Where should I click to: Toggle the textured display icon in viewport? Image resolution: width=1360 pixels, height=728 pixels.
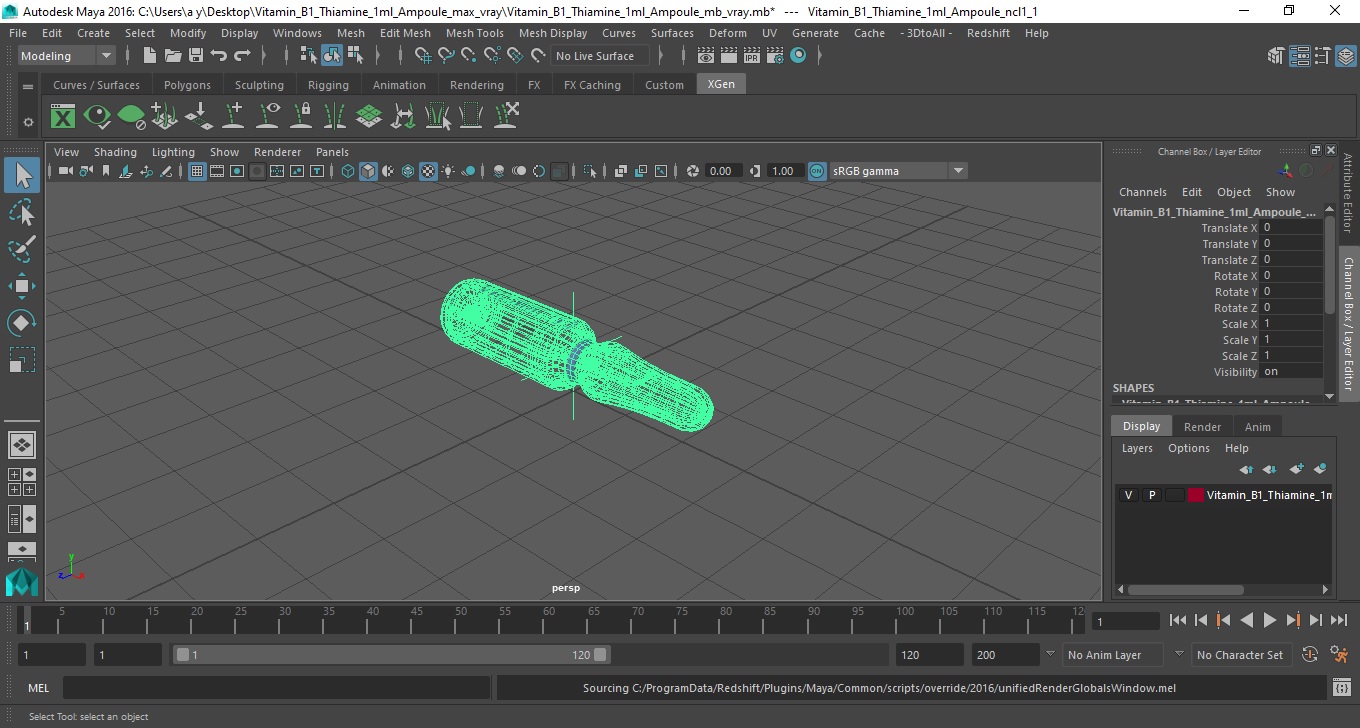428,171
